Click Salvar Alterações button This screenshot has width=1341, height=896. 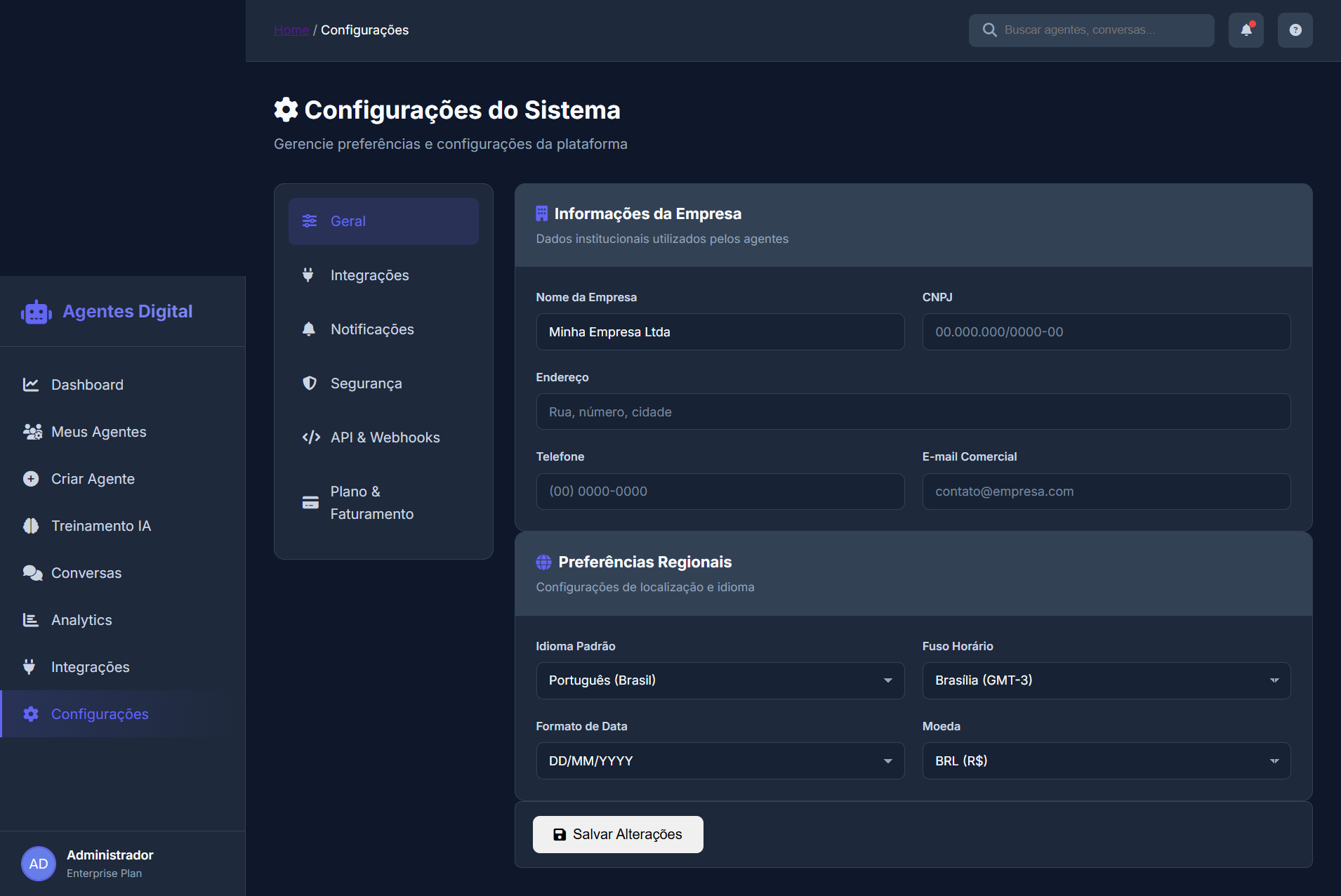point(618,834)
